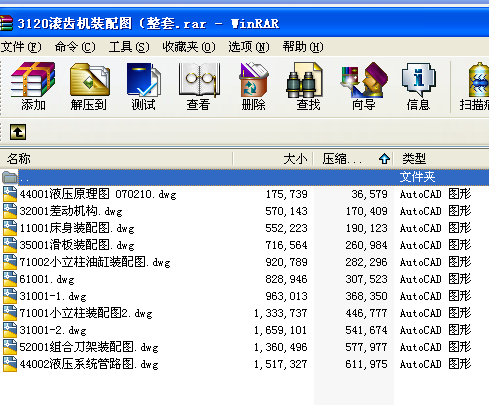Viewport: 489px width, 405px height.
Task: Click the file icon of 71002小立柱油缸装配图.dwg
Action: [x=10, y=262]
